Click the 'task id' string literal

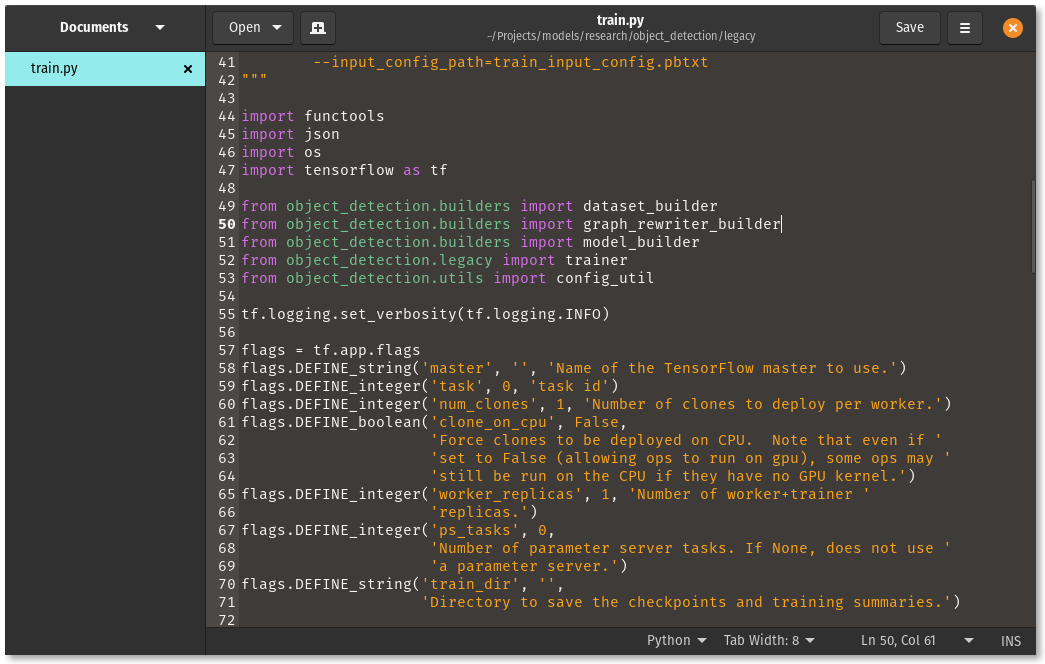coord(569,386)
